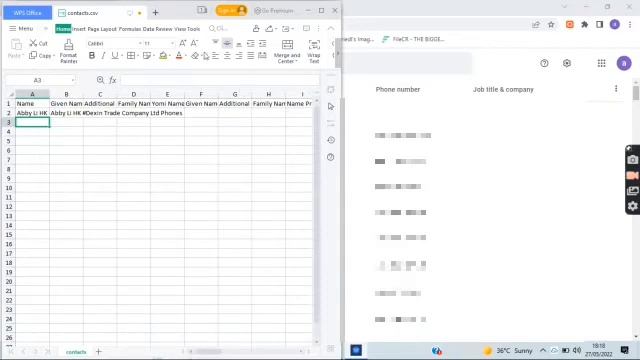Click the Copy button in ribbon

click(40, 56)
